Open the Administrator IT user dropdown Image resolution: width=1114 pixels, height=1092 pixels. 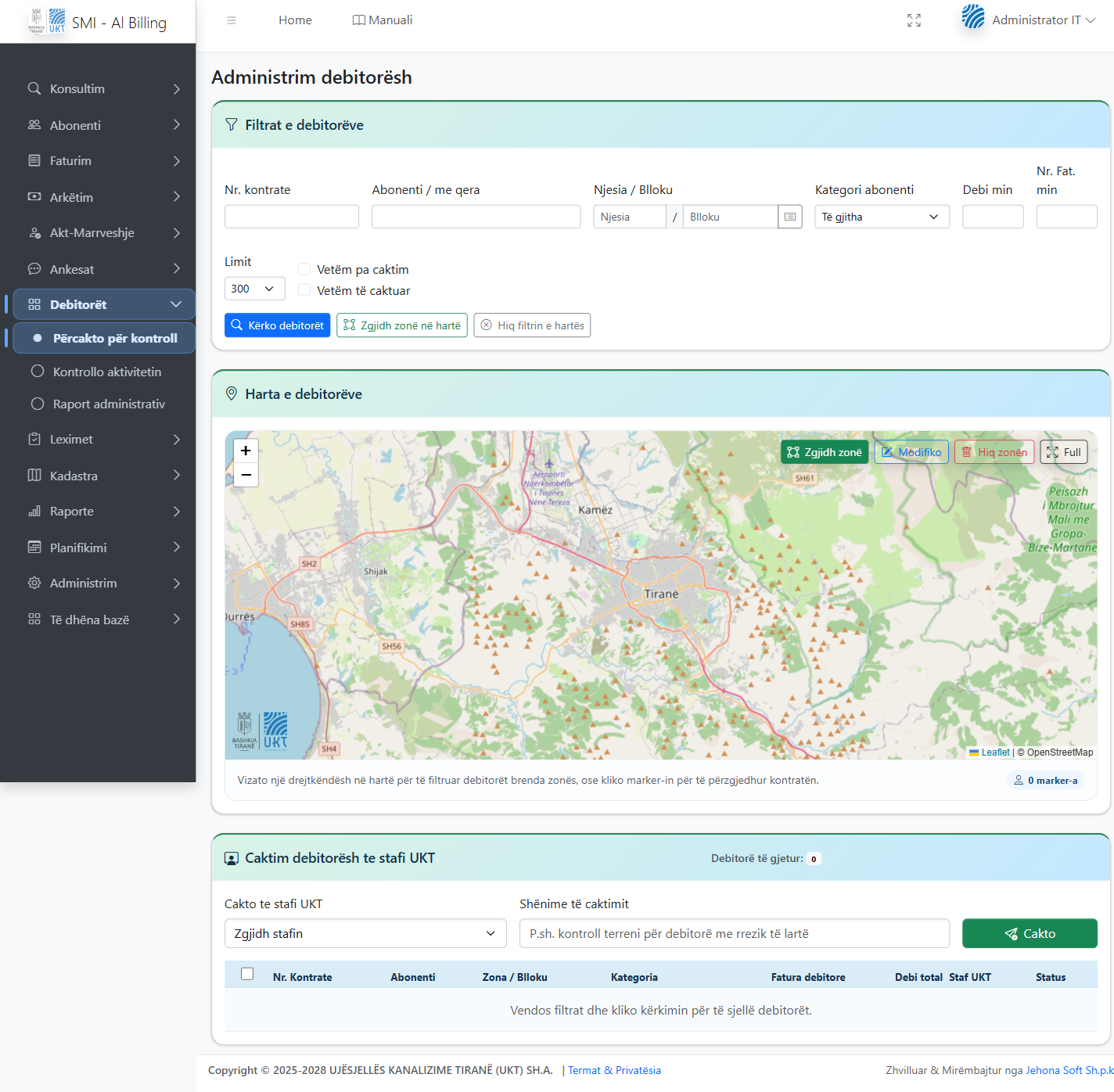(x=1029, y=20)
